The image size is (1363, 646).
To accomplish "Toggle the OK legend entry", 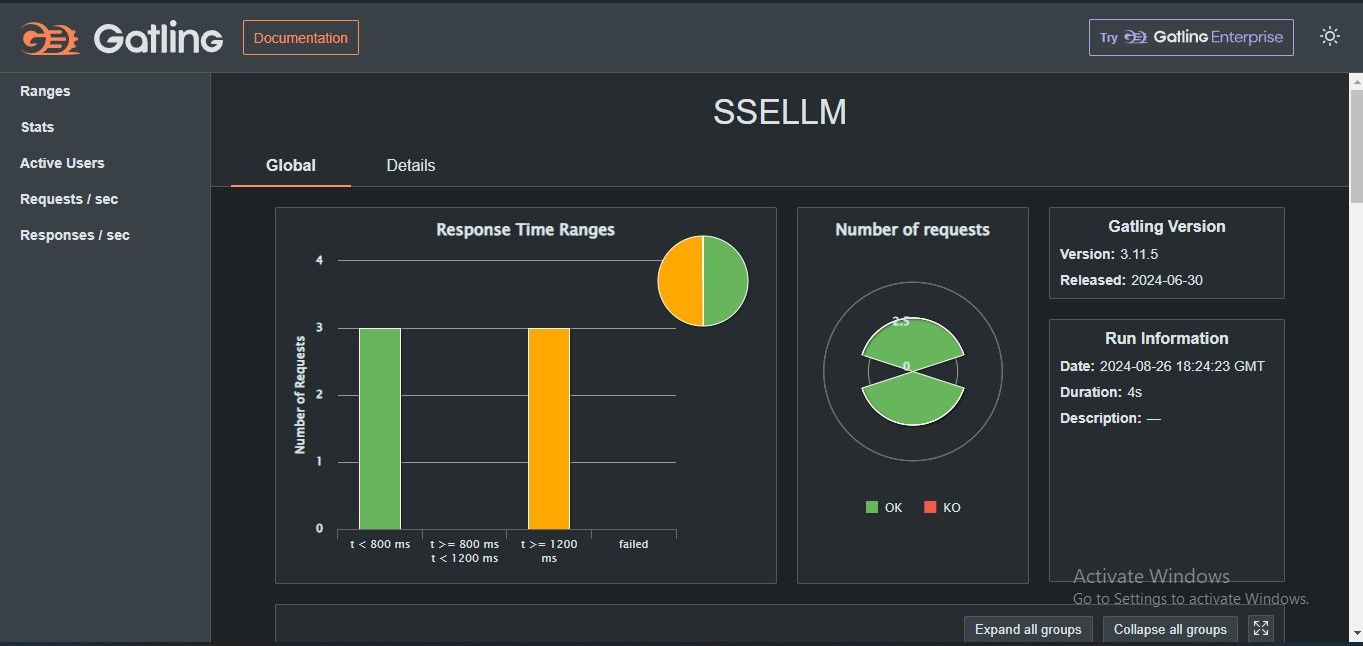I will point(884,507).
